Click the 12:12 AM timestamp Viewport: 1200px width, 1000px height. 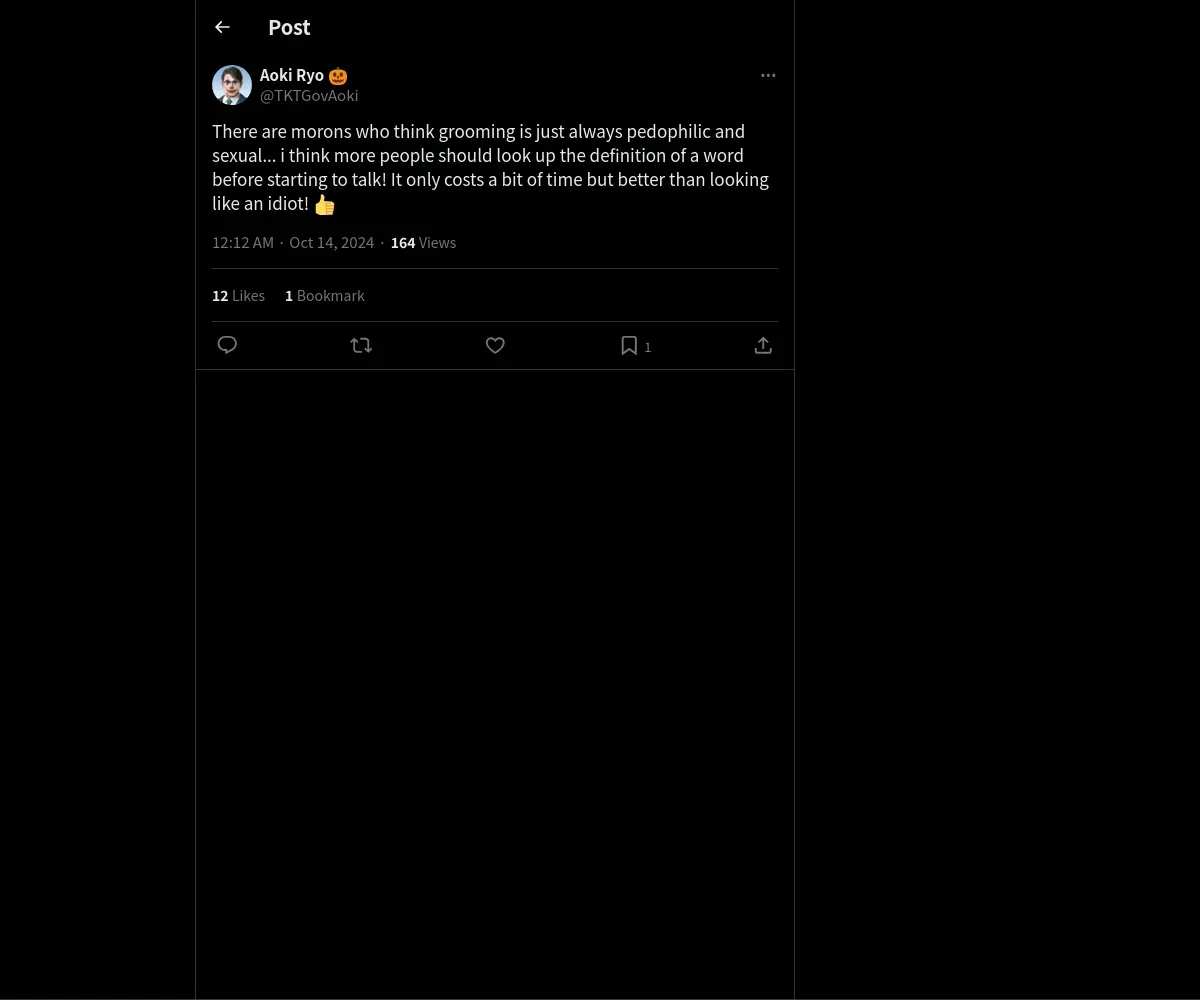(243, 243)
